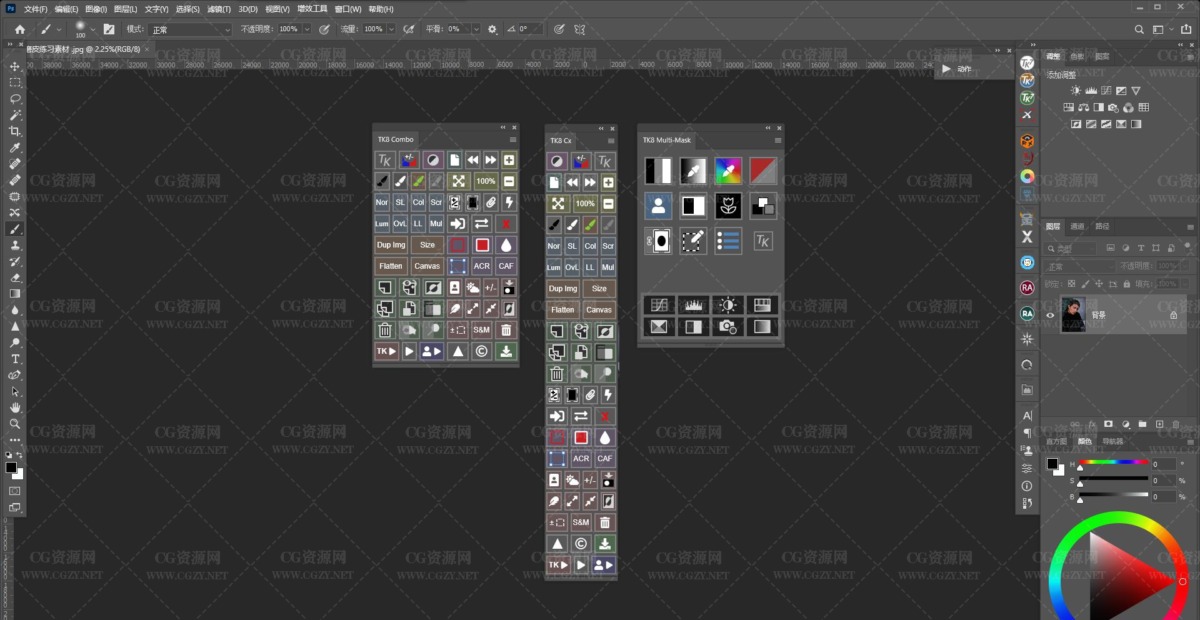
Task: Click Dup Img button in TK8 Combo
Action: 391,245
